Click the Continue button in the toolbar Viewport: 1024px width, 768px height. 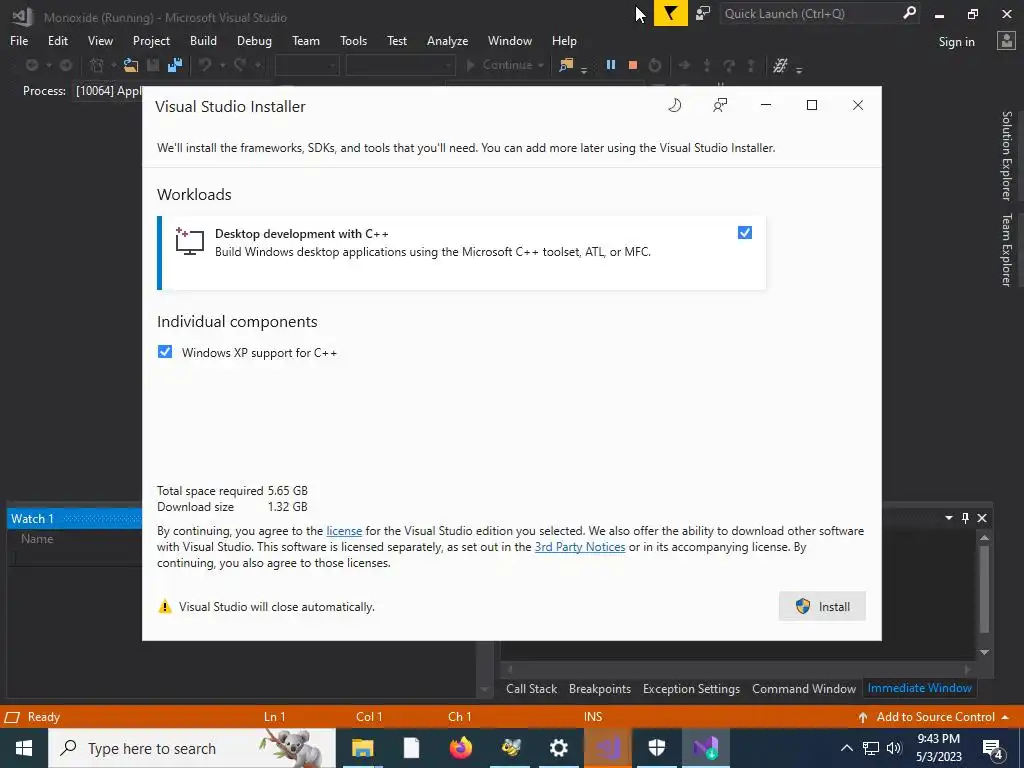coord(507,65)
